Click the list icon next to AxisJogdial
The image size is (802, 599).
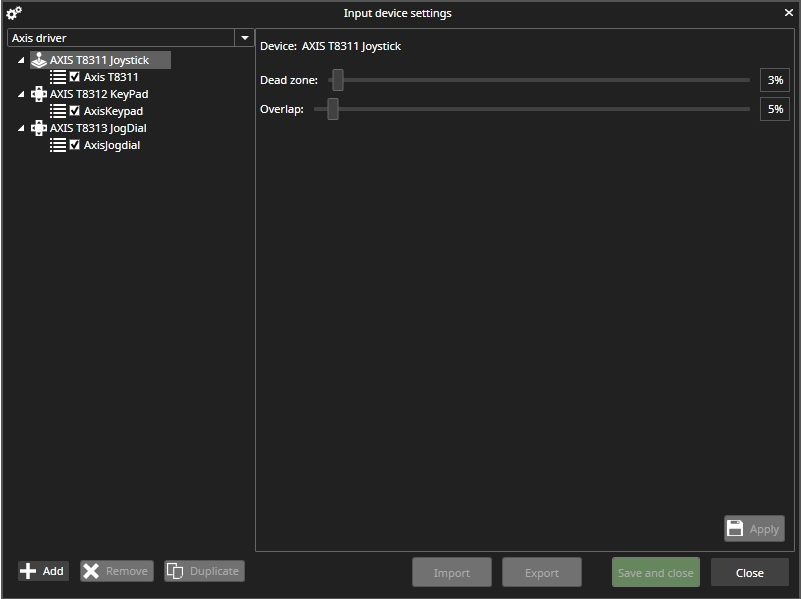(58, 145)
